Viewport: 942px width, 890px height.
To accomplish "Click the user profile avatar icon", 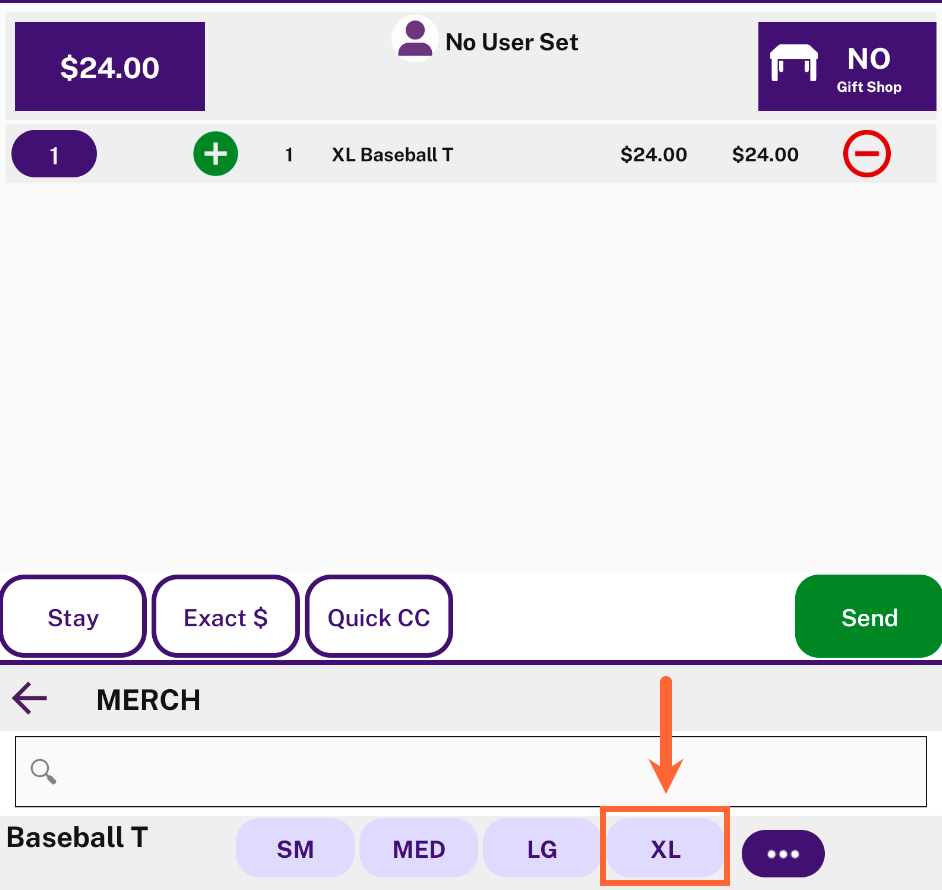I will coord(415,39).
